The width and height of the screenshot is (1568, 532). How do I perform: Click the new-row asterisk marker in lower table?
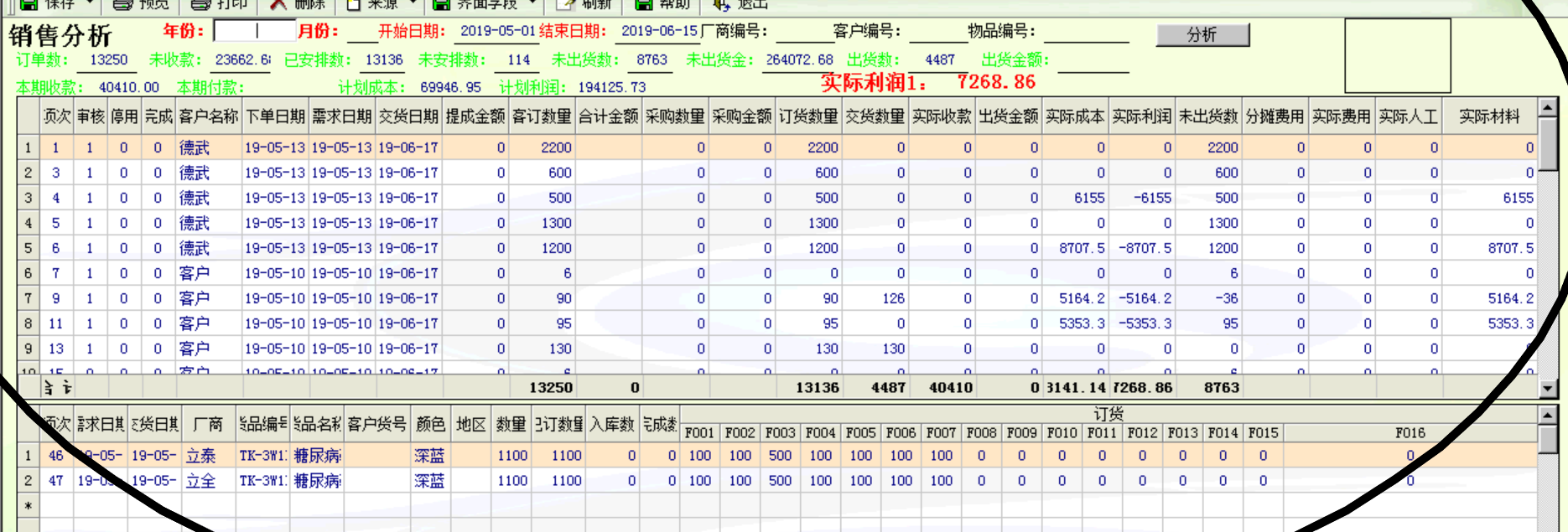(x=29, y=506)
